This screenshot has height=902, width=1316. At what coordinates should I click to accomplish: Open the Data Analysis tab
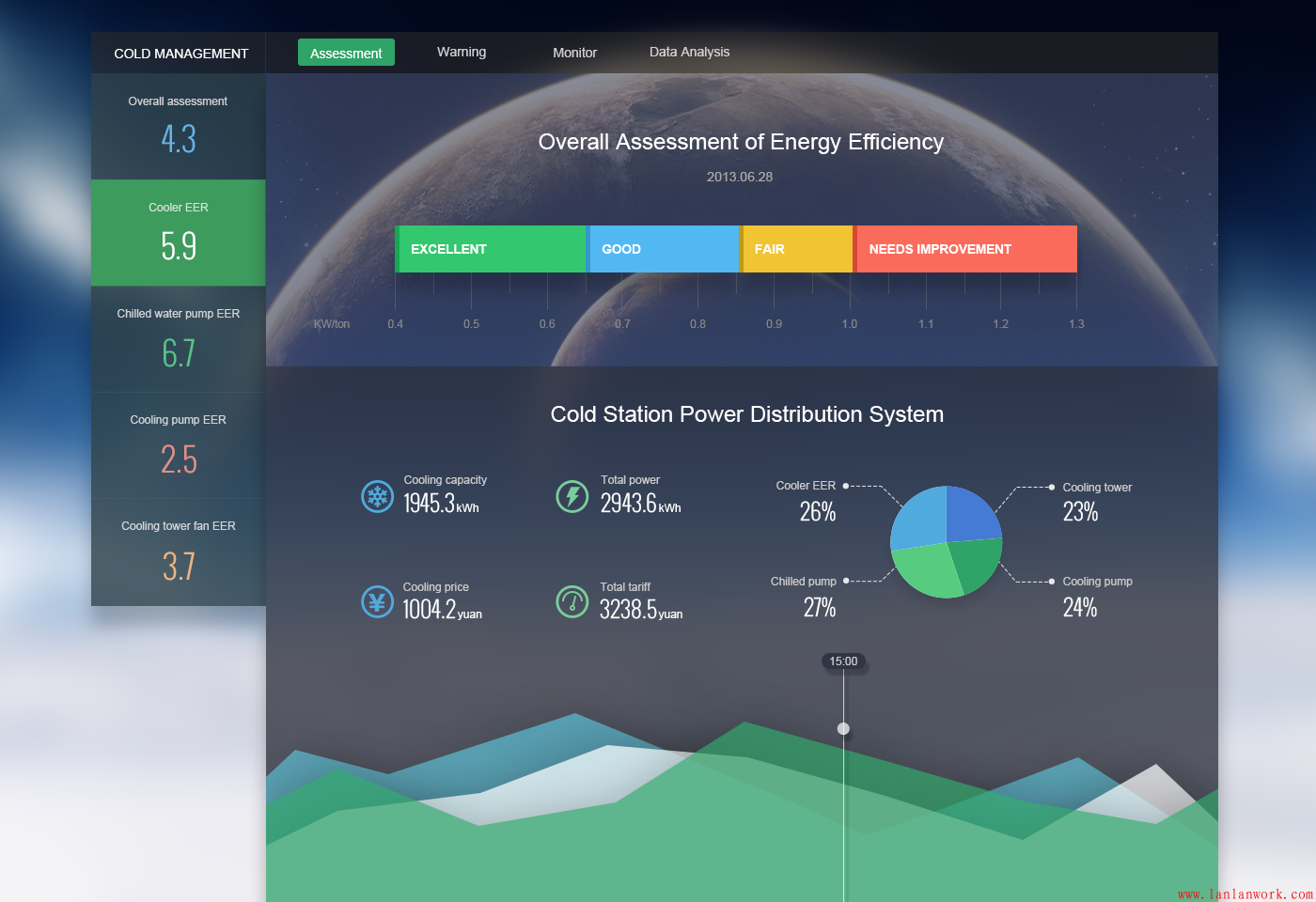(689, 53)
